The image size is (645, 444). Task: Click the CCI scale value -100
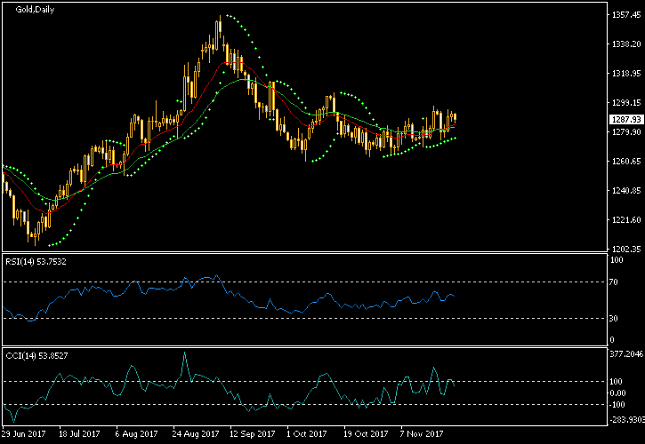tap(617, 405)
